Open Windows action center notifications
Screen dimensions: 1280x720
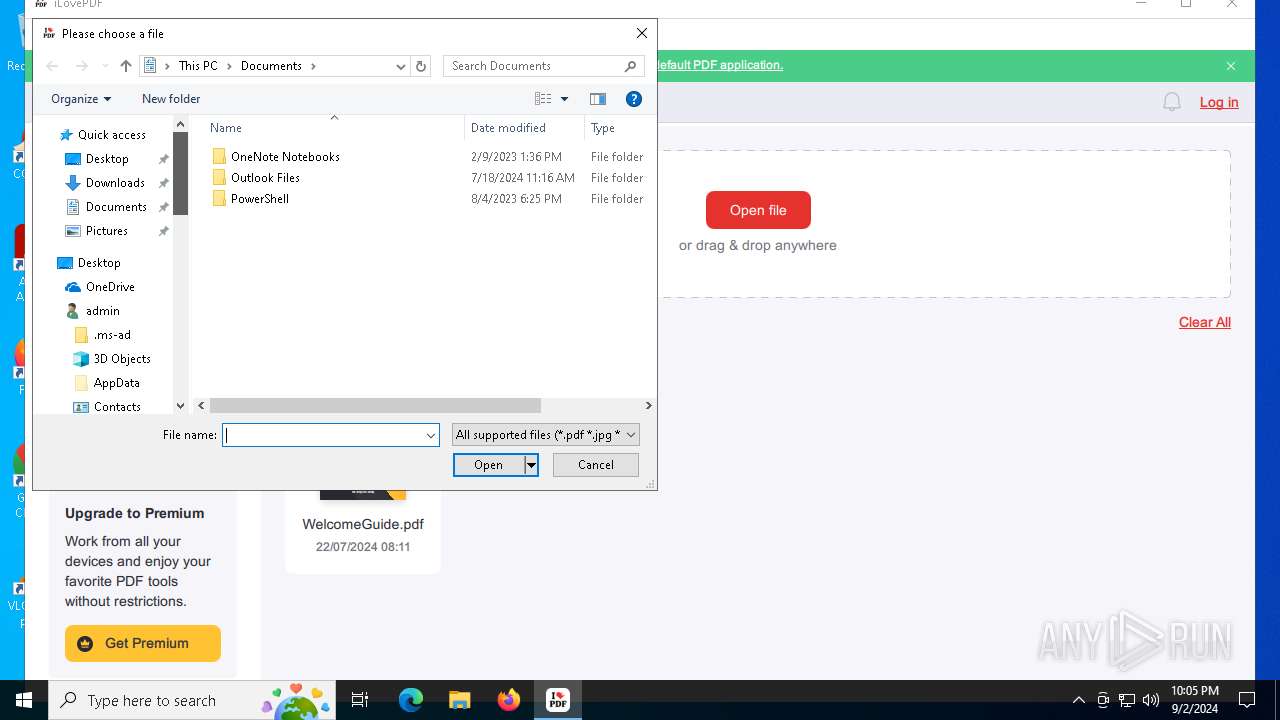1247,700
